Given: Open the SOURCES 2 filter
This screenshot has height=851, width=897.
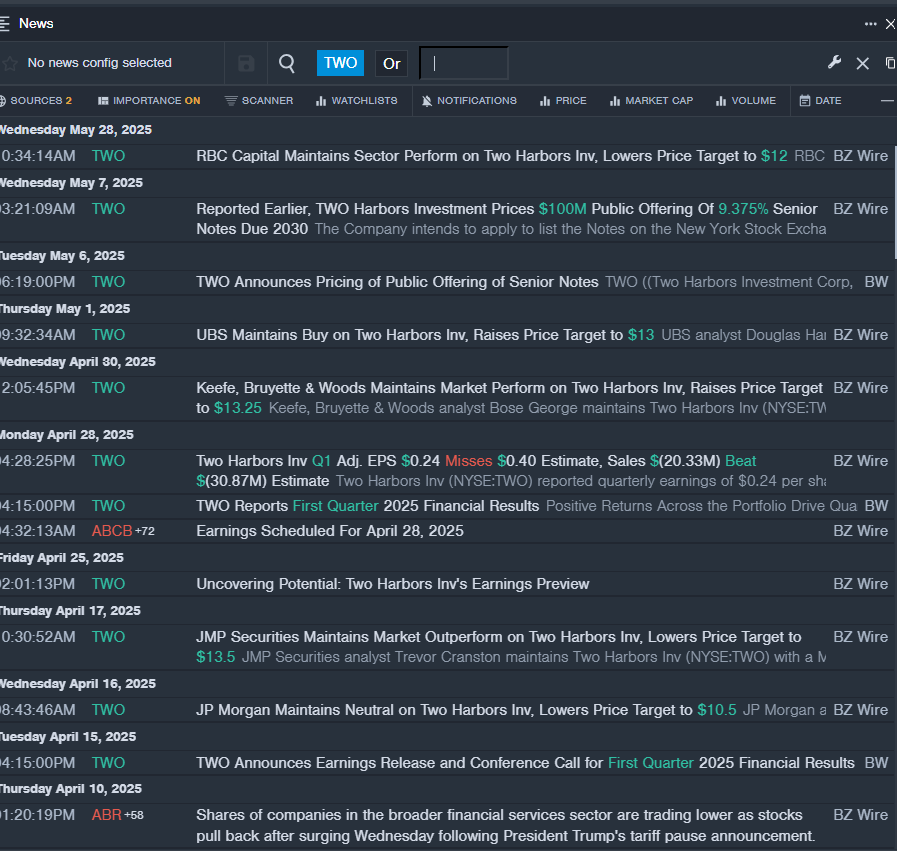Looking at the screenshot, I should pos(35,101).
